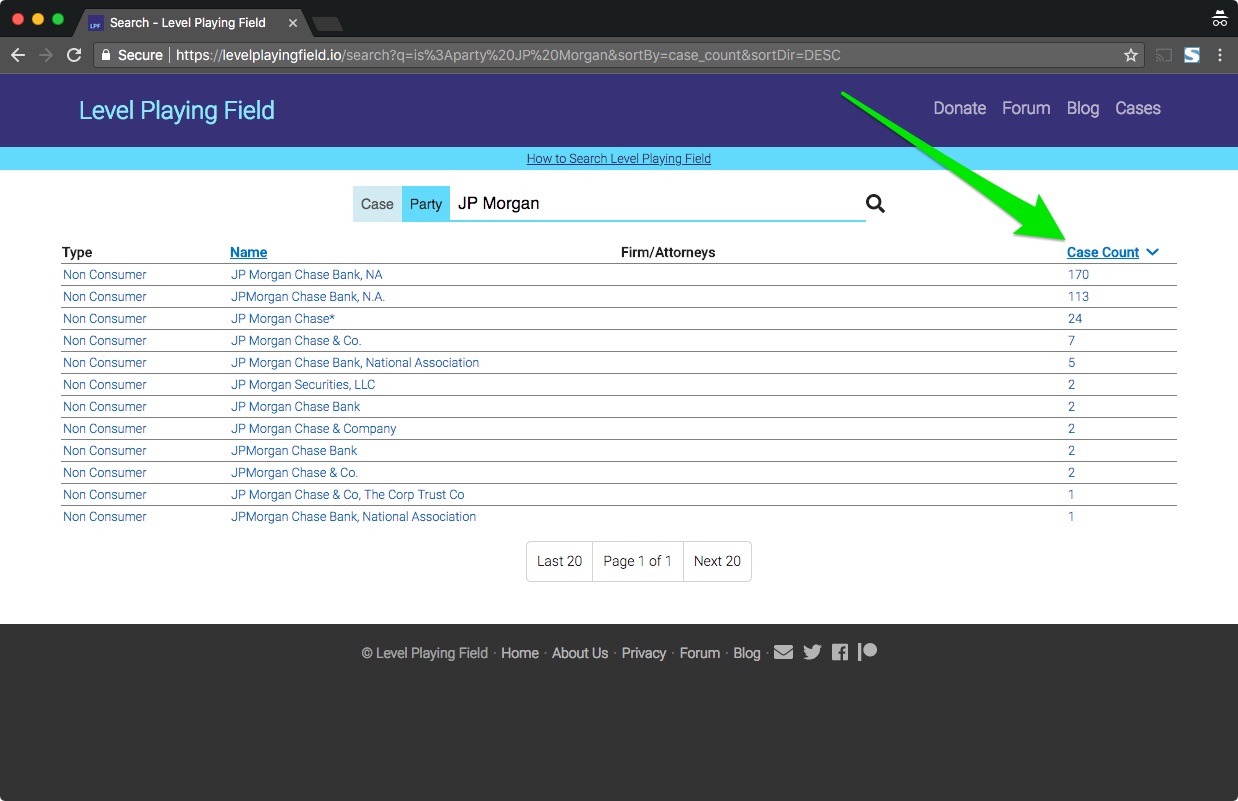The width and height of the screenshot is (1238, 801).
Task: Click the cast icon in address bar
Action: click(1164, 55)
